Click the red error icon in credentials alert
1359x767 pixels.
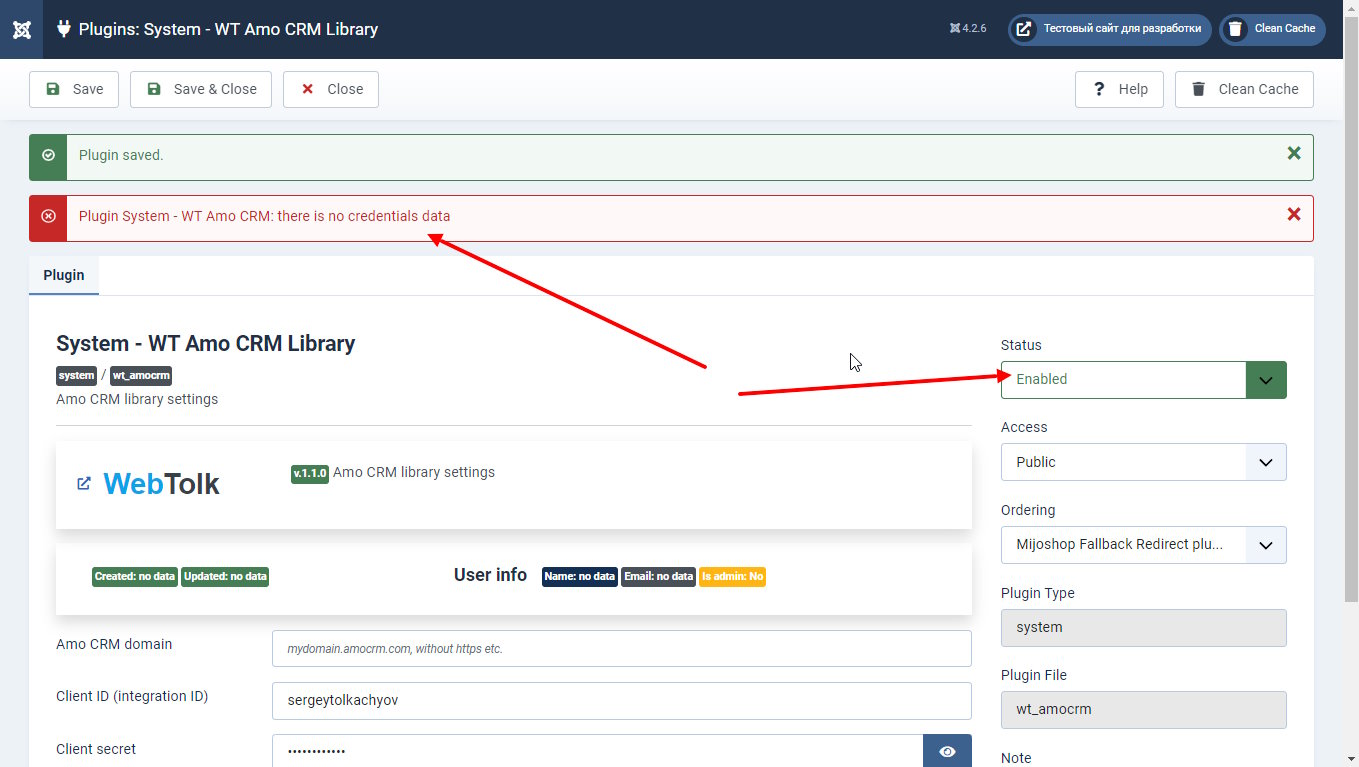pyautogui.click(x=47, y=217)
